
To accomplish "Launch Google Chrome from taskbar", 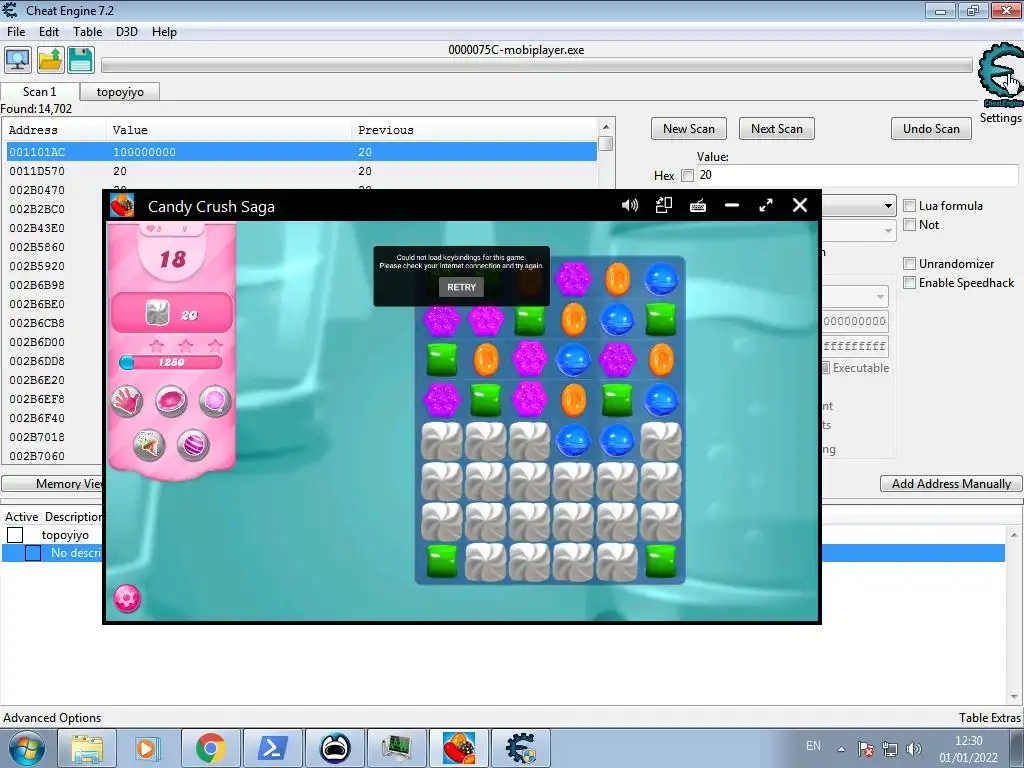I will (210, 748).
